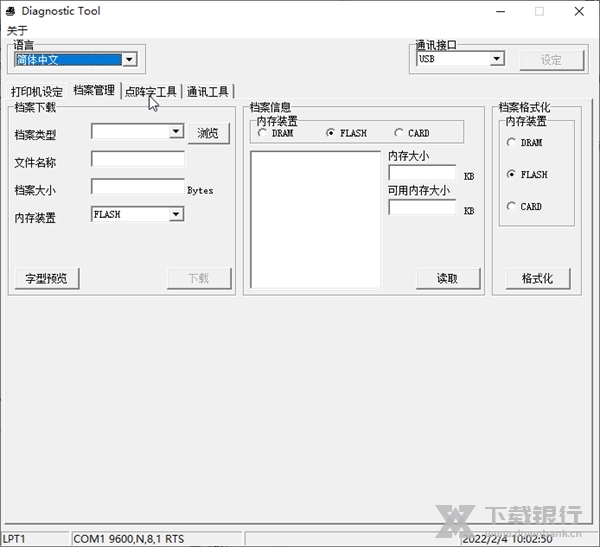Click the 设定 button
This screenshot has height=547, width=600.
[551, 60]
